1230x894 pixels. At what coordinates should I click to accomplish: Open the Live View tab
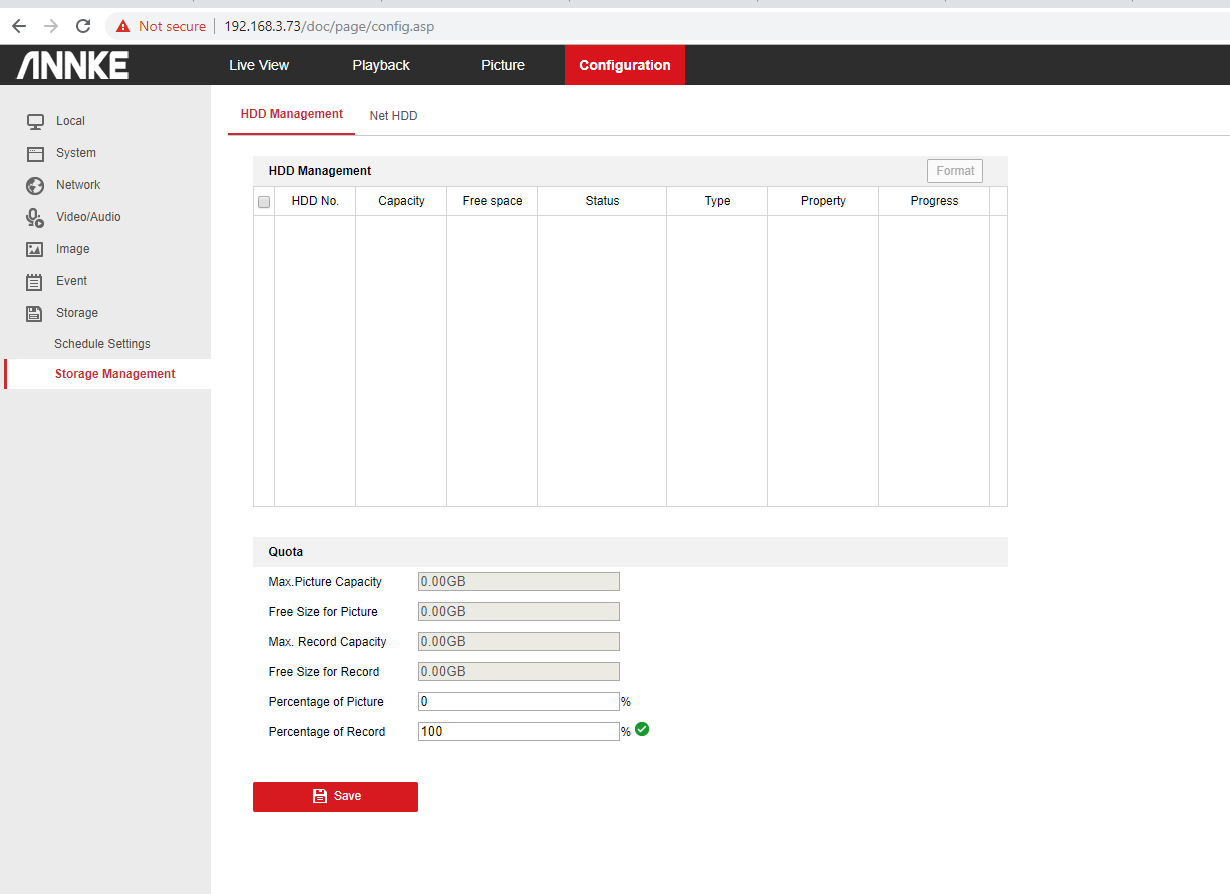click(259, 65)
